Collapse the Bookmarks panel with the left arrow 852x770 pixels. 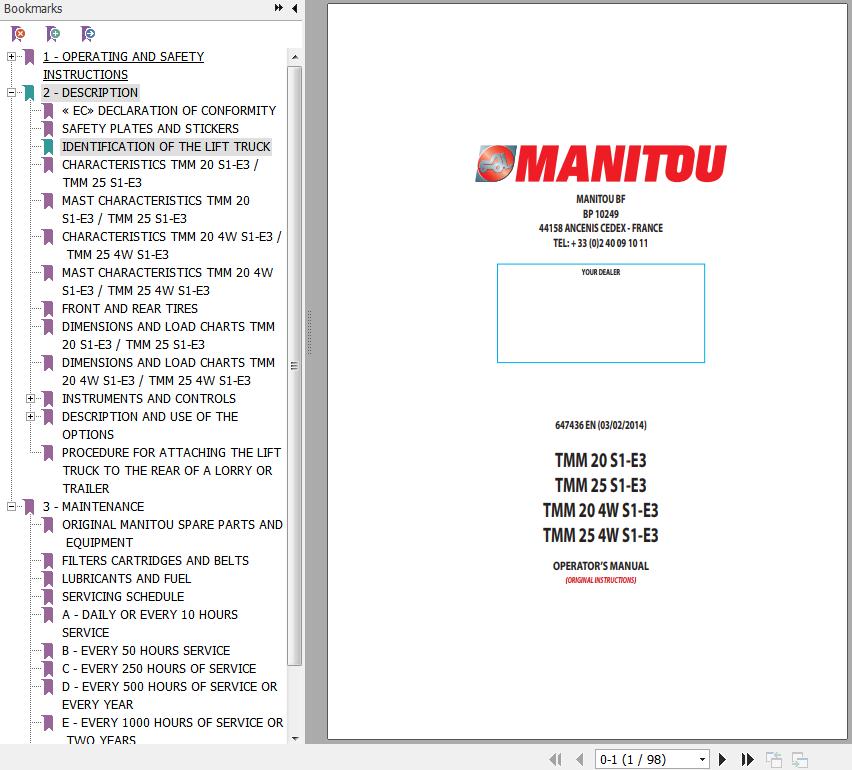point(295,8)
